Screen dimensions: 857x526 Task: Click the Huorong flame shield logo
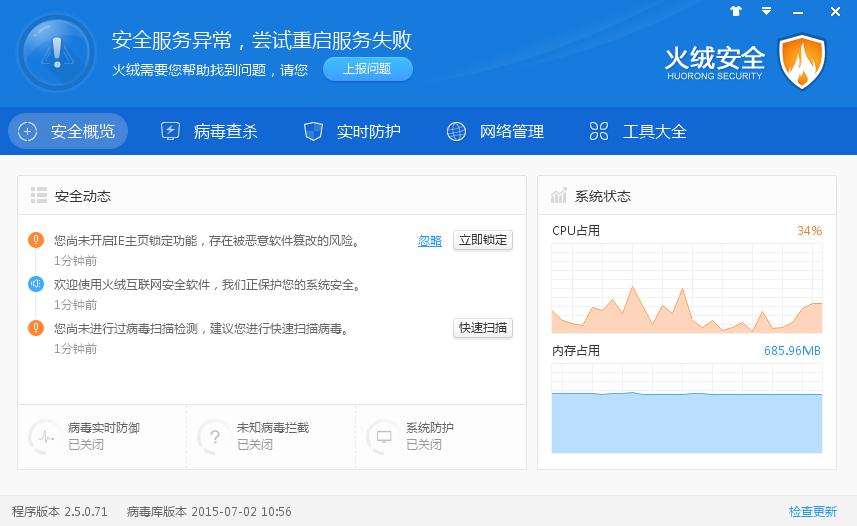coord(801,62)
